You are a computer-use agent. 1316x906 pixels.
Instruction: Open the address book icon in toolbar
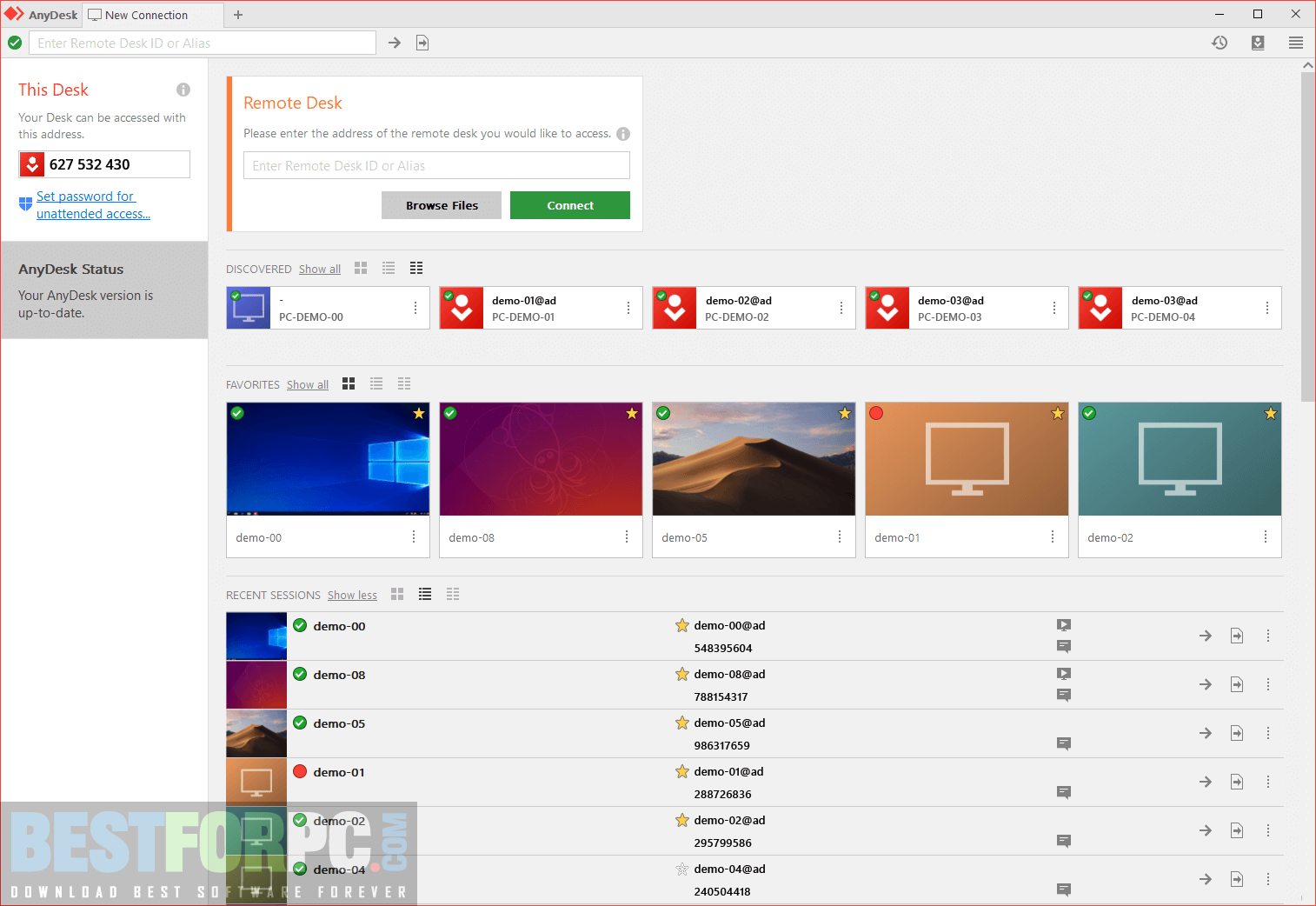click(1258, 43)
